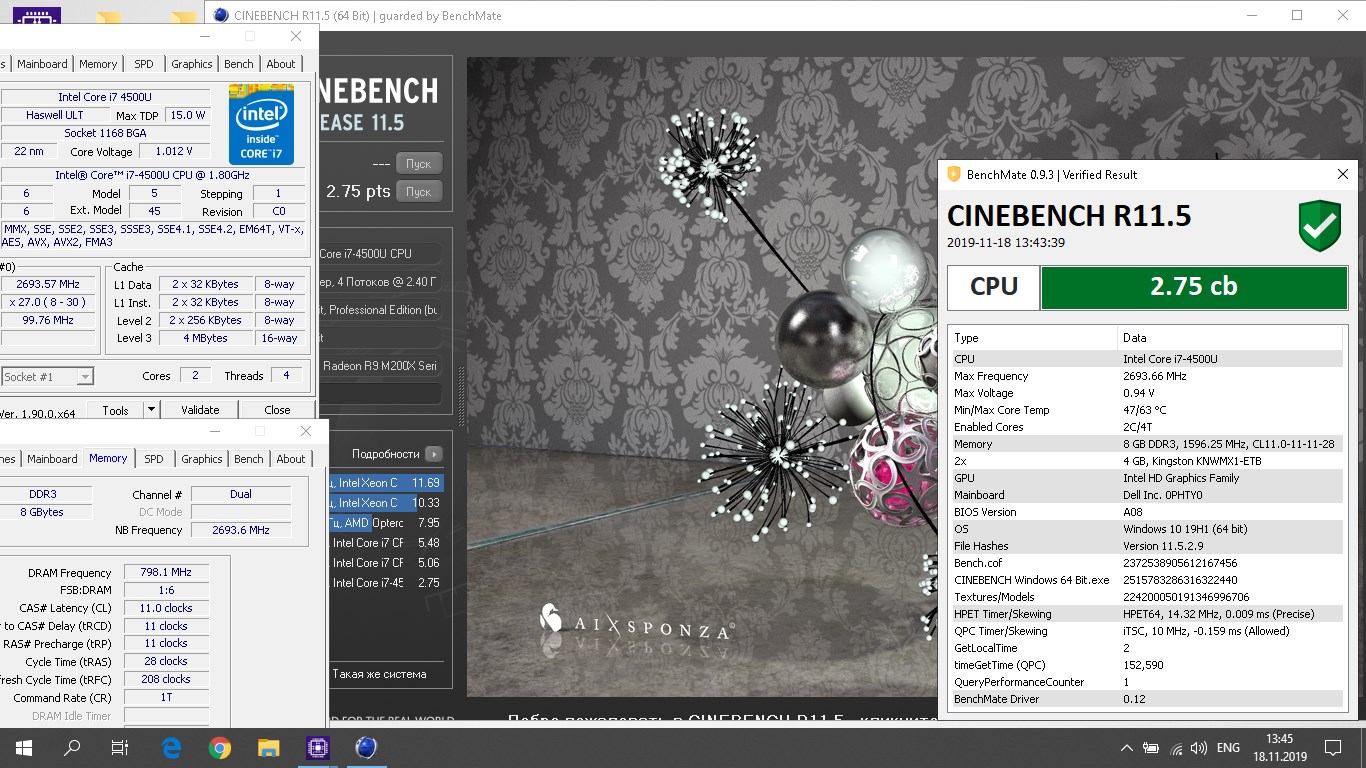Click Data column header in BenchMate
1366x768 pixels.
pyautogui.click(x=1230, y=338)
